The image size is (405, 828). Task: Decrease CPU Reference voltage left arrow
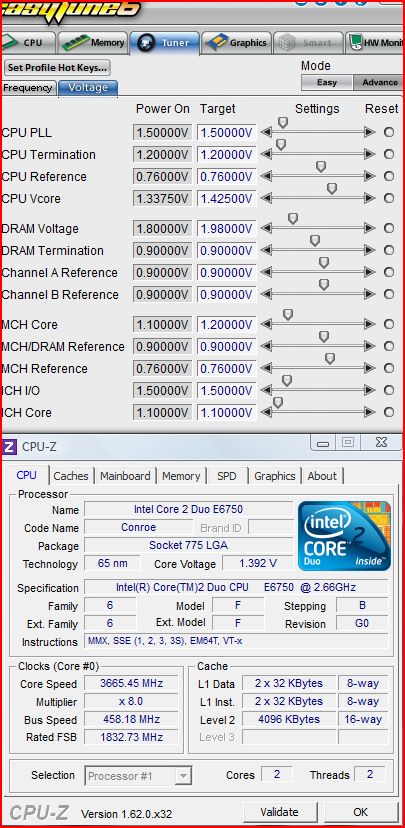click(267, 176)
